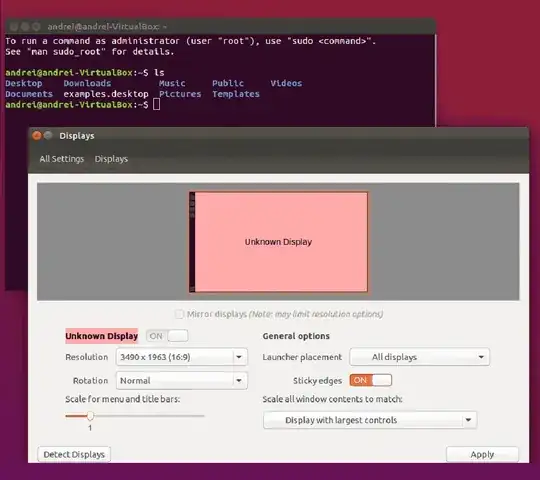This screenshot has width=540, height=480.
Task: Go back to All Settings
Action: click(x=62, y=159)
